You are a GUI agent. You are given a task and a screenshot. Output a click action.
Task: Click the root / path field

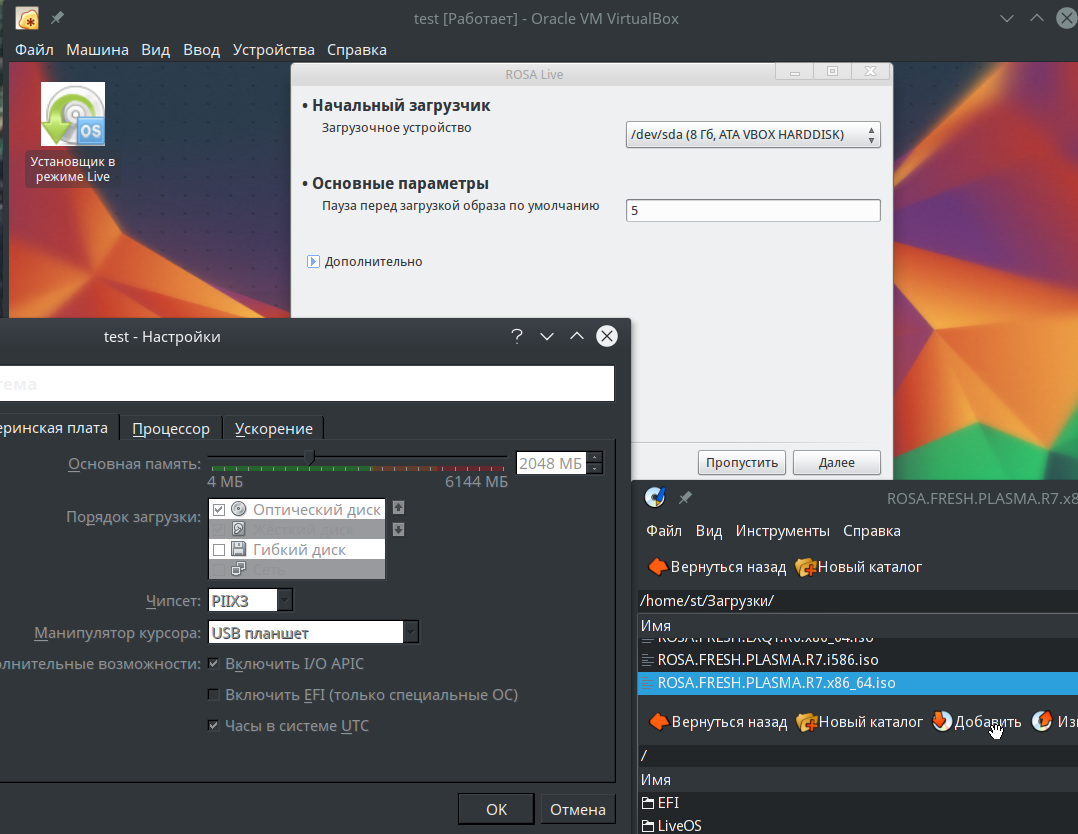point(857,755)
